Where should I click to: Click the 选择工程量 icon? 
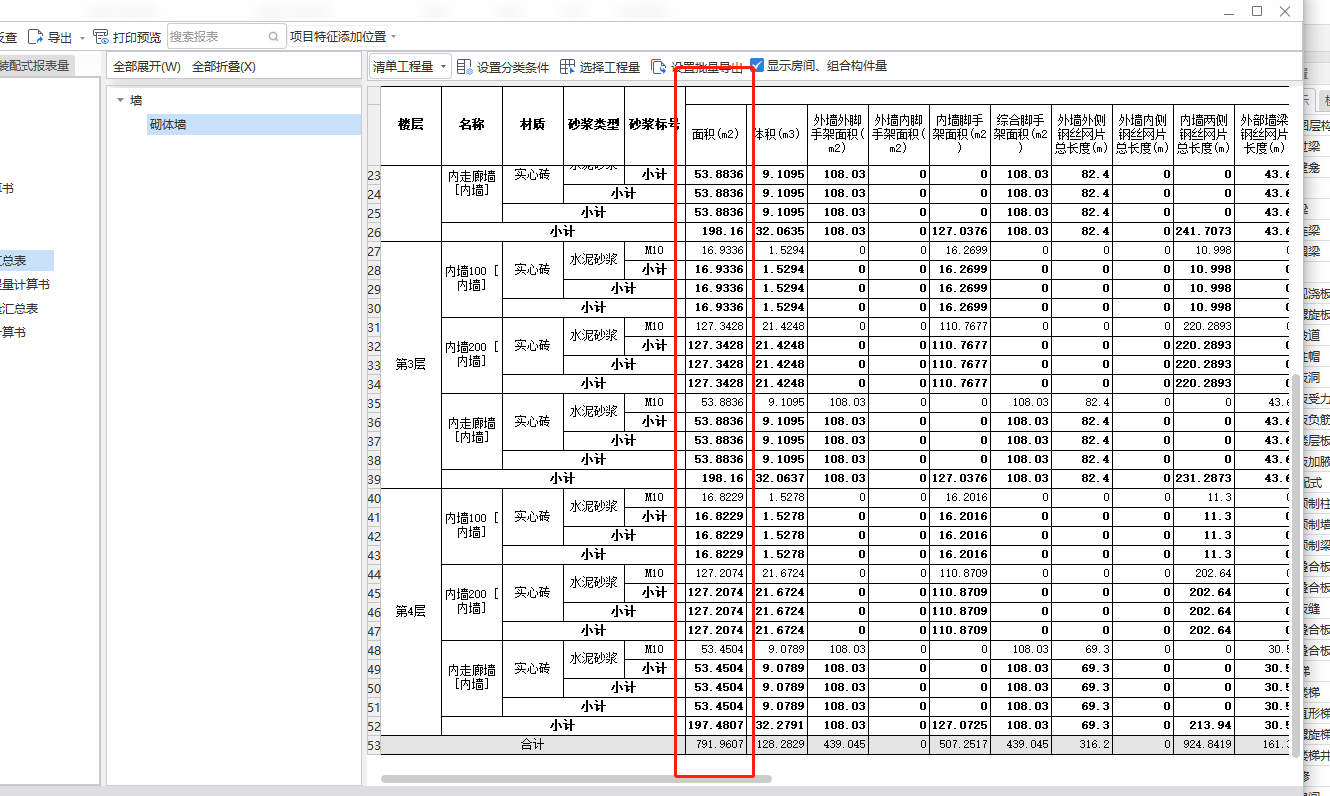tap(567, 67)
